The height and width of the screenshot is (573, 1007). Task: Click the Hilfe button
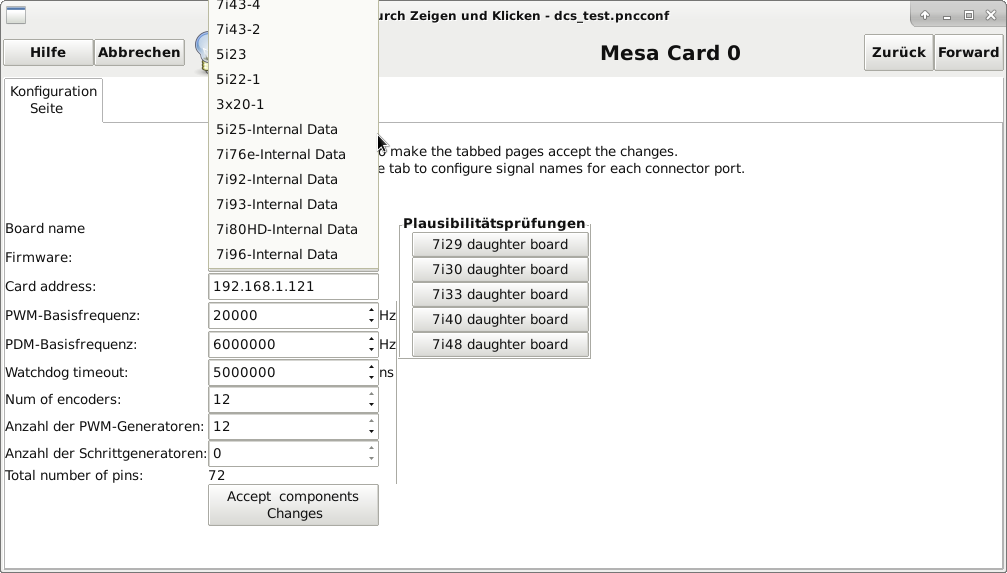(48, 52)
